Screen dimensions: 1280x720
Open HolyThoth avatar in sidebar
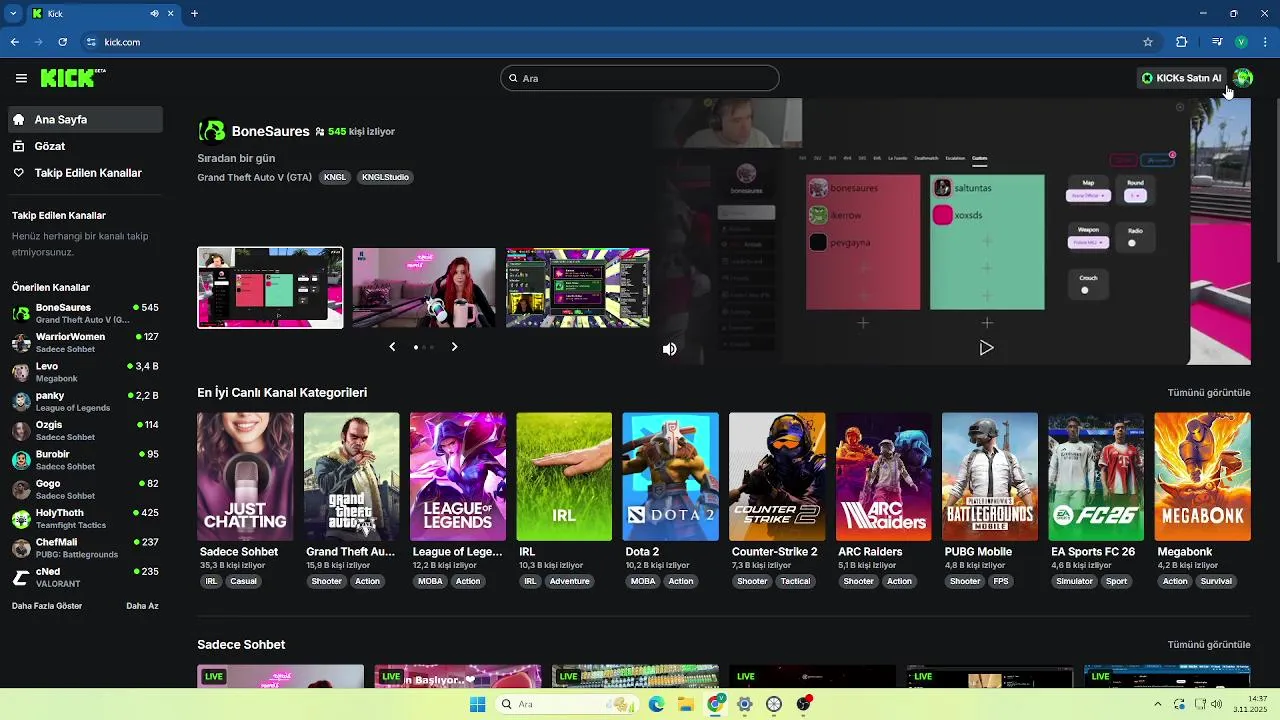coord(21,519)
